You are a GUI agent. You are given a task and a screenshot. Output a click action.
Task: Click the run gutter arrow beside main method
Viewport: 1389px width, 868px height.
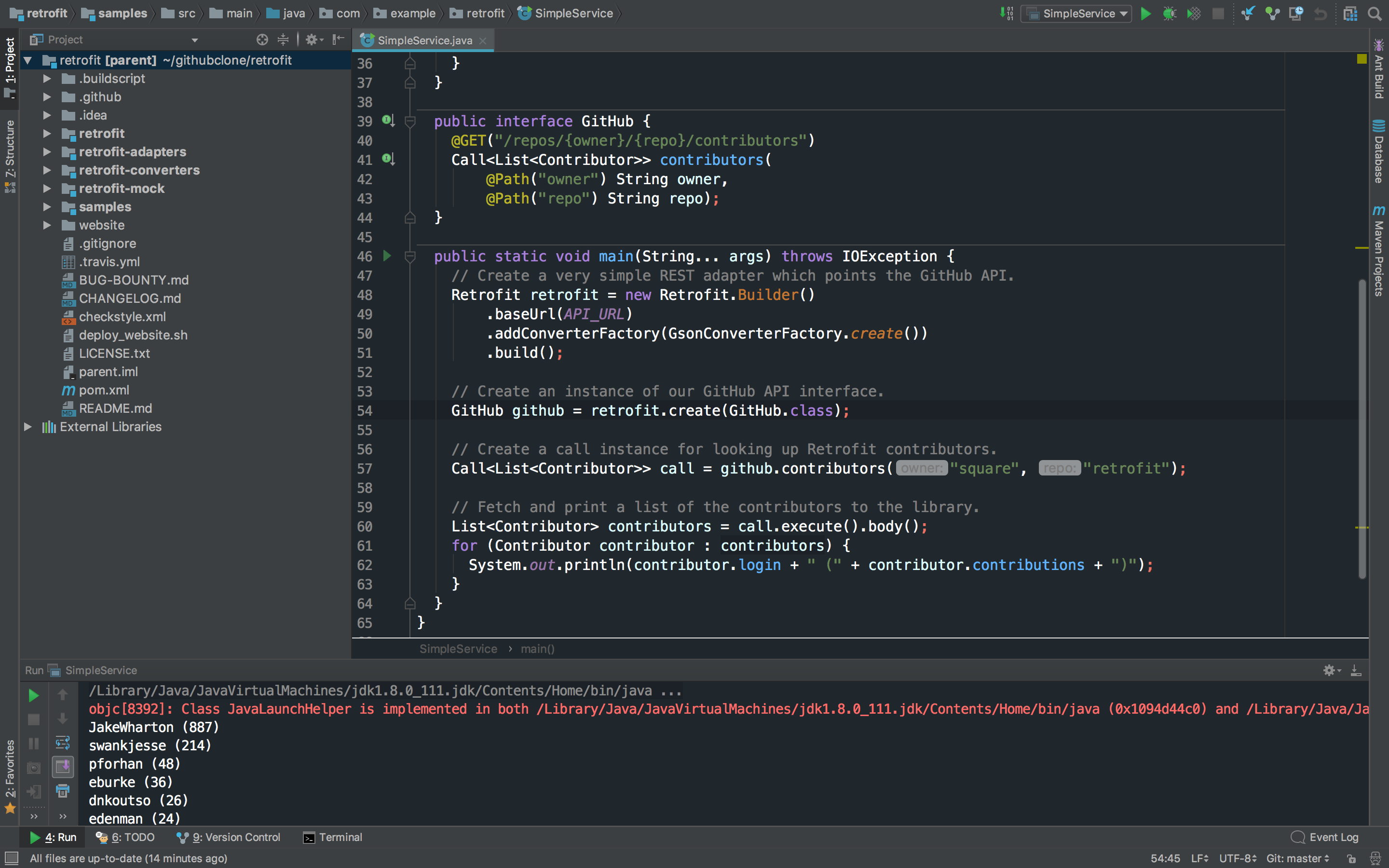[x=387, y=256]
